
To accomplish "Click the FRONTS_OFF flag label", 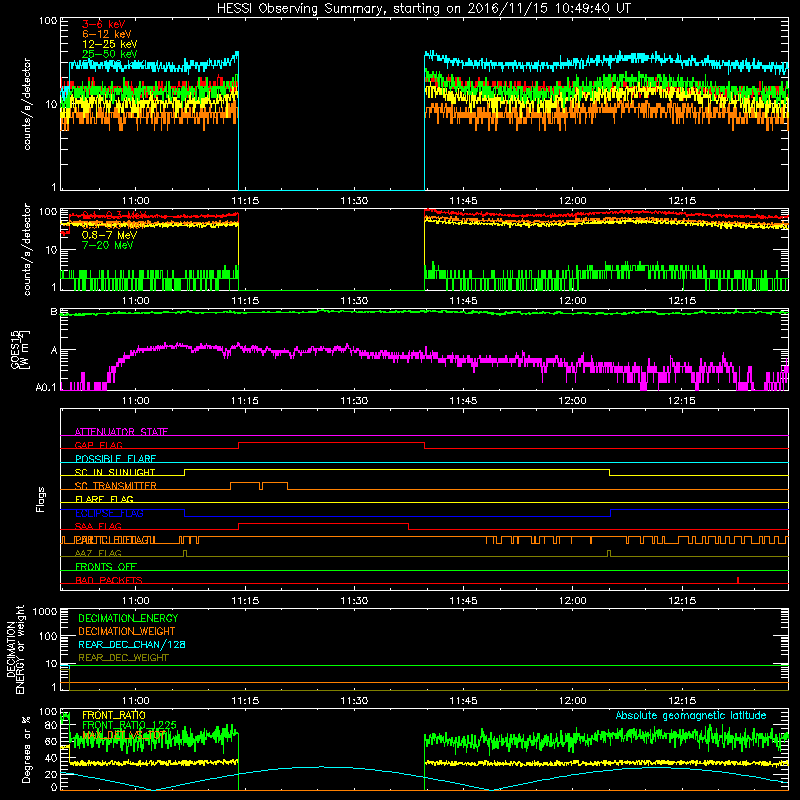I will pyautogui.click(x=106, y=567).
